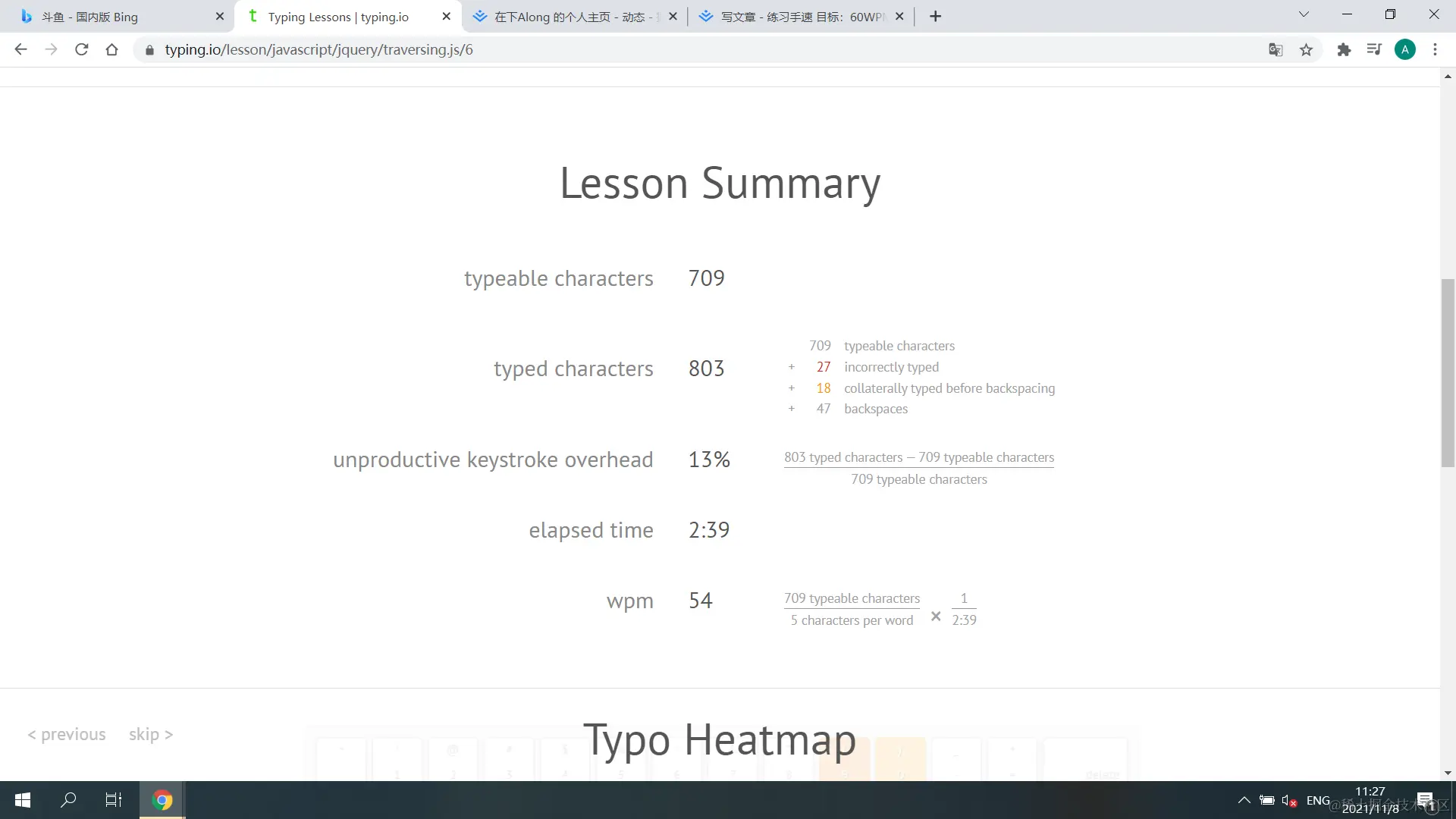Click the address bar URL
Screen dimensions: 1456x819
pos(318,49)
